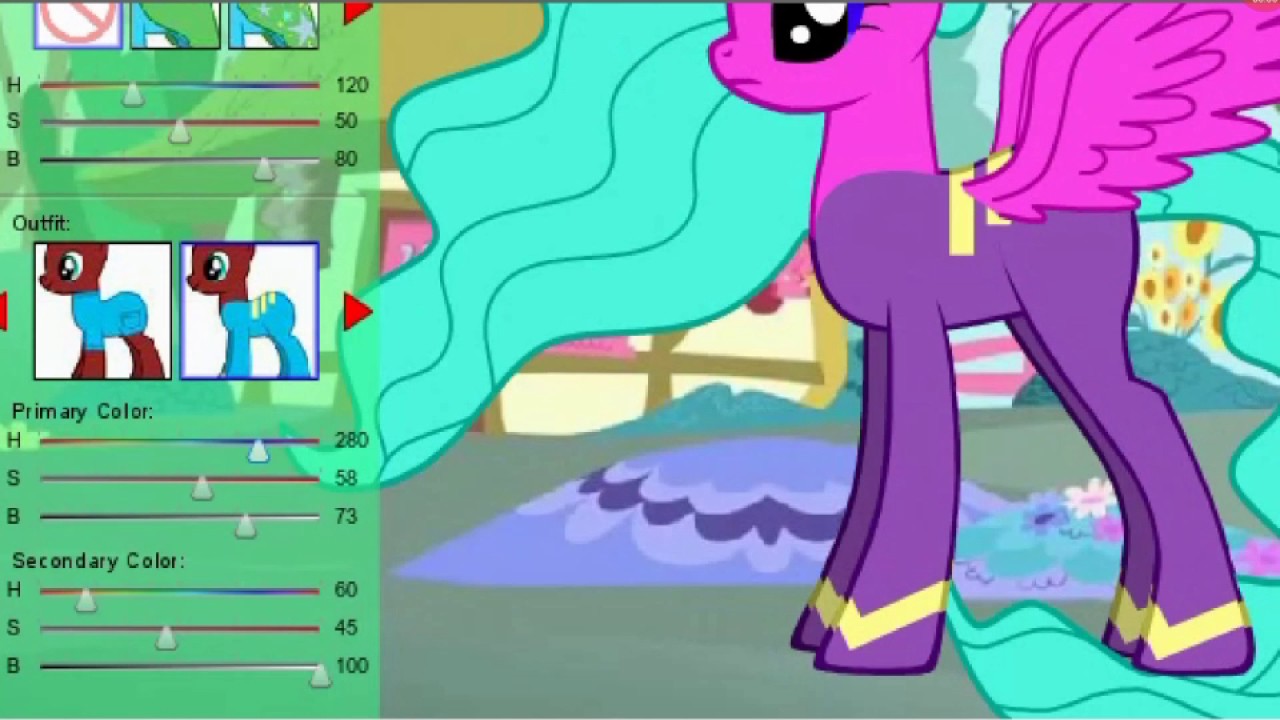This screenshot has height=720, width=1280.
Task: Adjust Primary Color S slider at 58
Action: point(202,488)
